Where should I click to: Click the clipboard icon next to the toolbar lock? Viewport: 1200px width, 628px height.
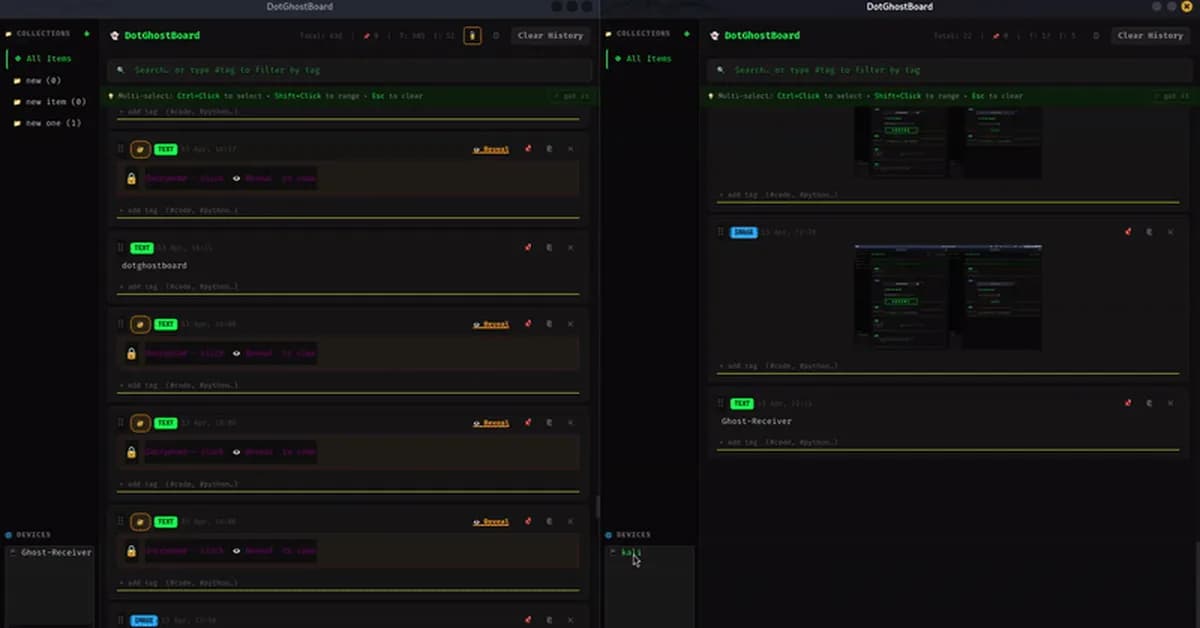tap(496, 35)
